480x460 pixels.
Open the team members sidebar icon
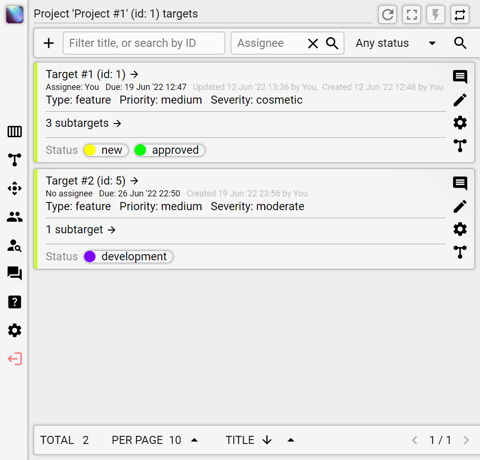15,217
